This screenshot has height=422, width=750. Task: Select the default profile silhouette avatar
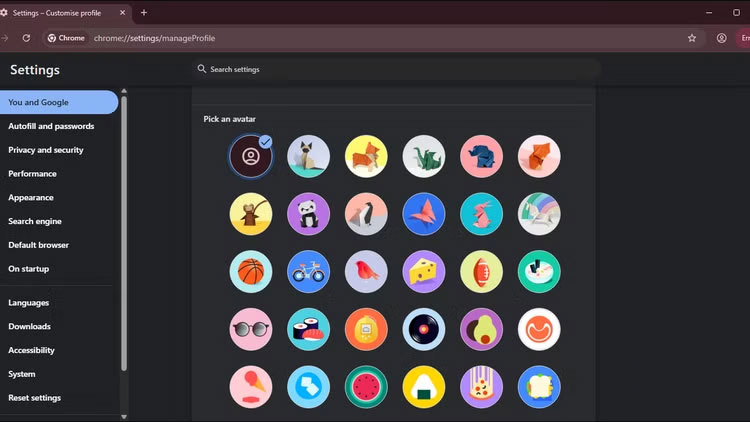pos(251,156)
